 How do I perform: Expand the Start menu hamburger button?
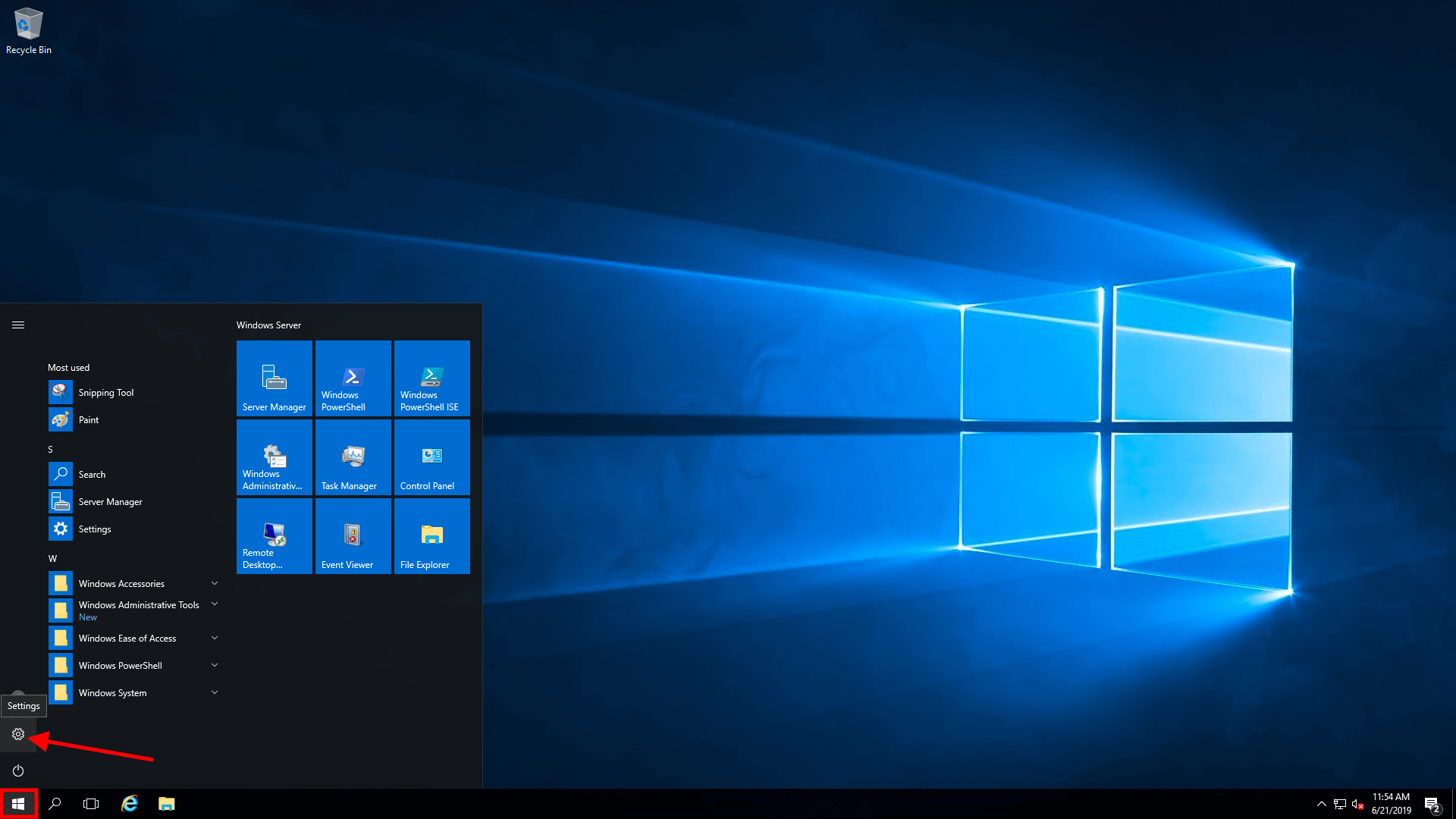coord(18,325)
